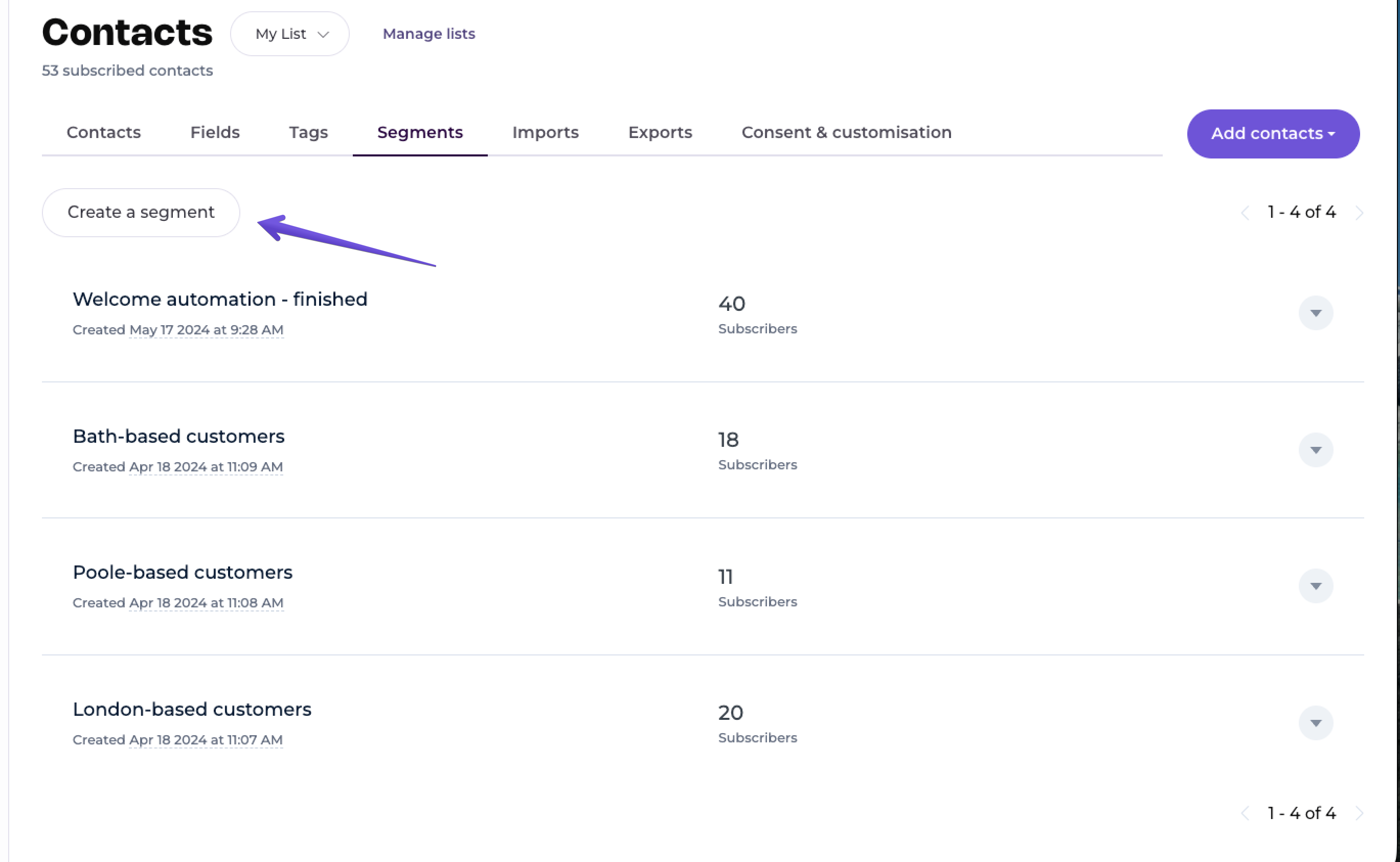Open Welcome automation - finished segment
1400x862 pixels.
219,299
